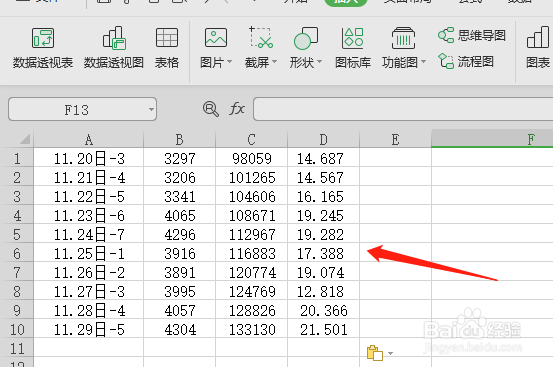Select row 10 header
The width and height of the screenshot is (553, 367).
click(17, 330)
